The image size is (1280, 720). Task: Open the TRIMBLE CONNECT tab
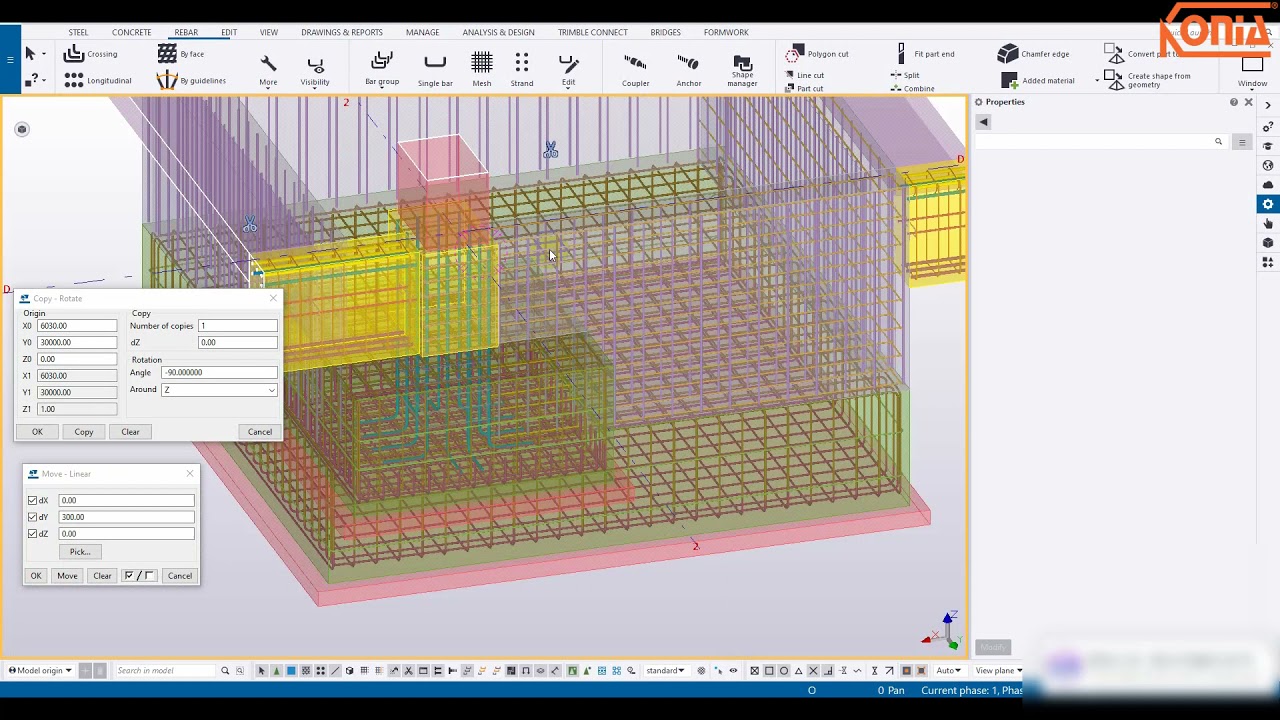(593, 32)
